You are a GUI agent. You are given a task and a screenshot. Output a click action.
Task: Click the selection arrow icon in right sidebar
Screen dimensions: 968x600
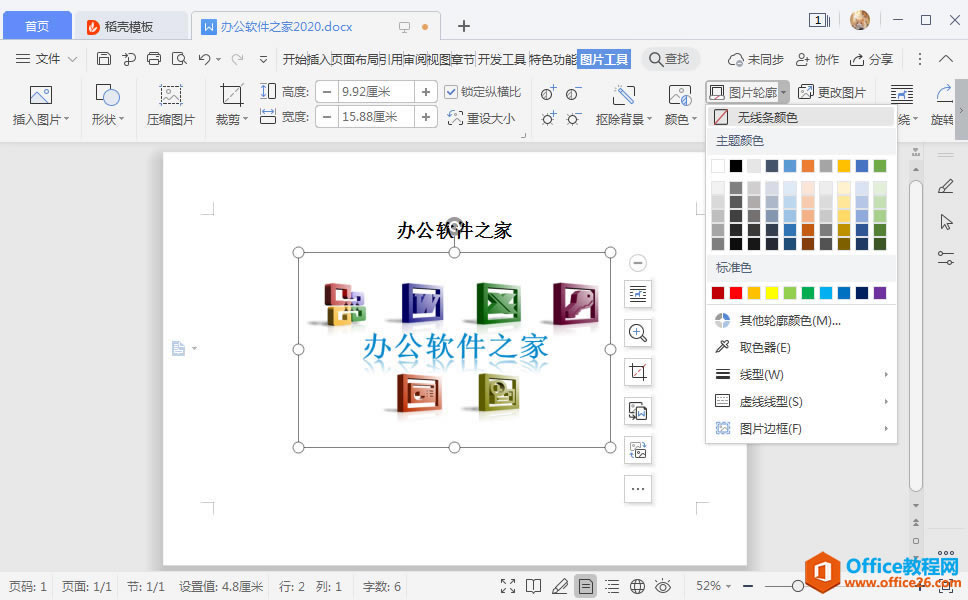tap(946, 222)
